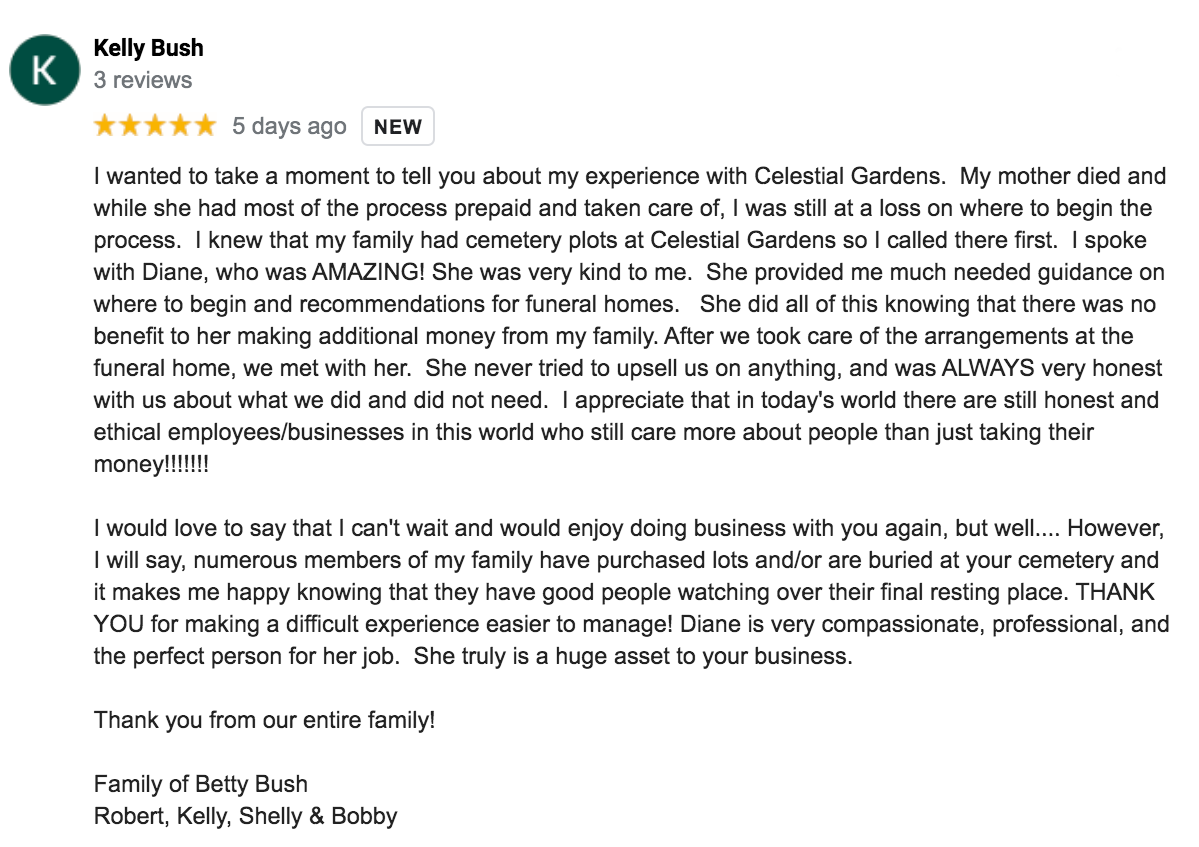Image resolution: width=1199 pixels, height=847 pixels.
Task: Click the green K profile avatar
Action: pyautogui.click(x=44, y=70)
